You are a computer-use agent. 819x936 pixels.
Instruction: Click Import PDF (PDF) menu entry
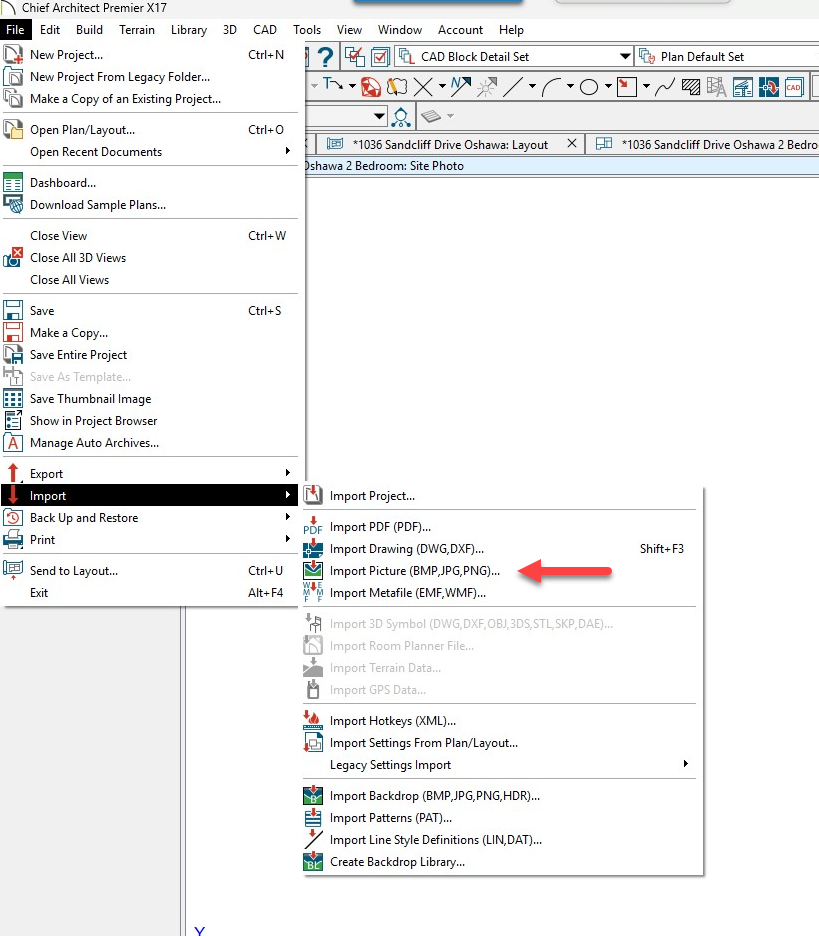click(x=500, y=527)
